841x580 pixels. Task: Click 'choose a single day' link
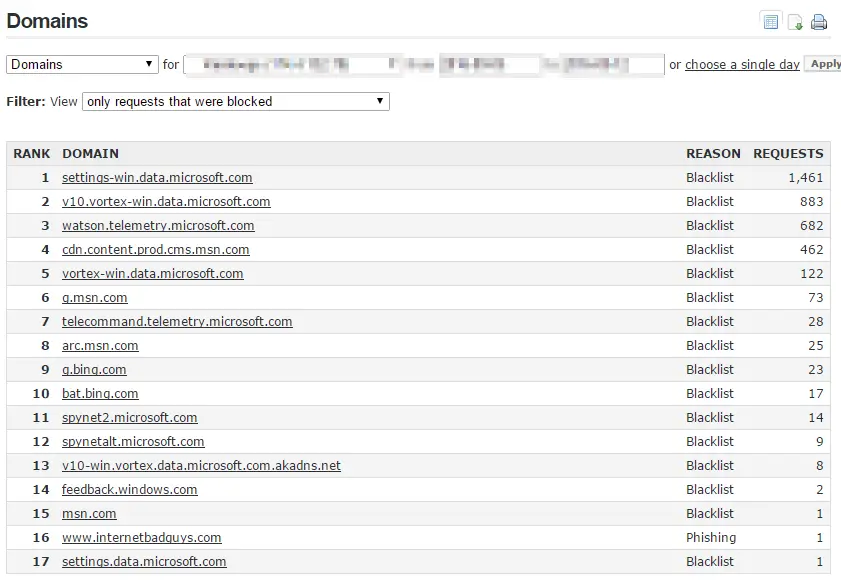coord(742,64)
